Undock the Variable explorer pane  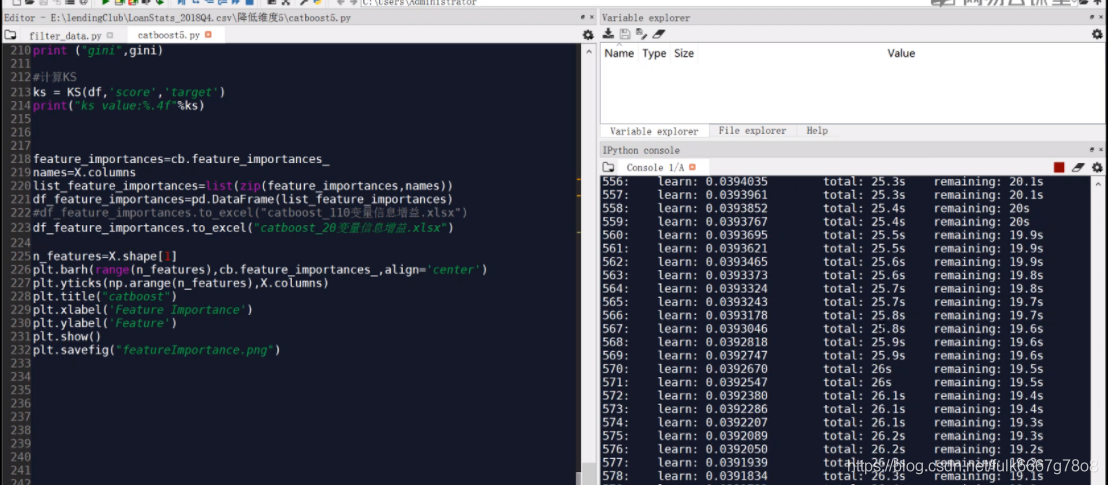1092,17
